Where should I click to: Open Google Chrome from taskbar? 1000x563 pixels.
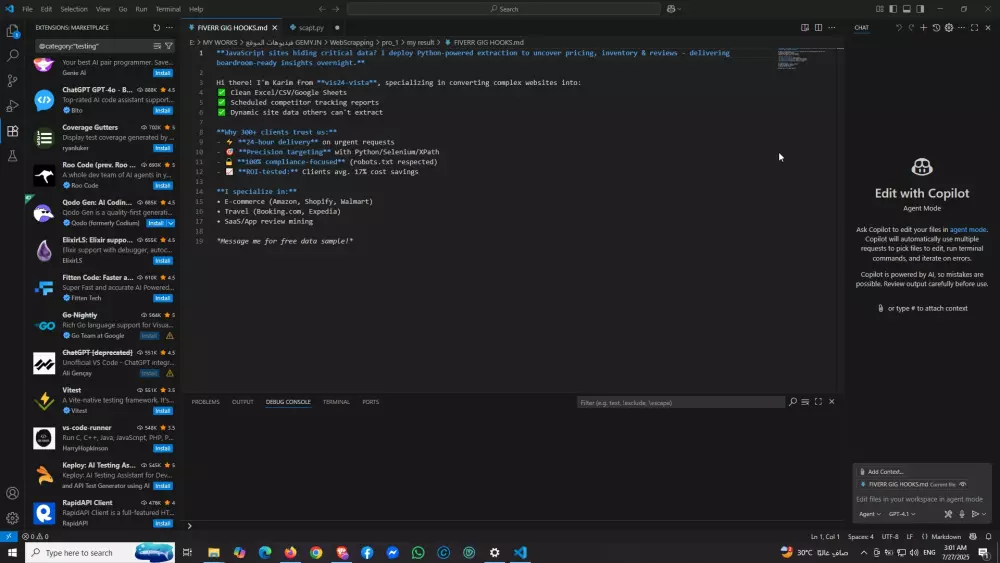316,552
